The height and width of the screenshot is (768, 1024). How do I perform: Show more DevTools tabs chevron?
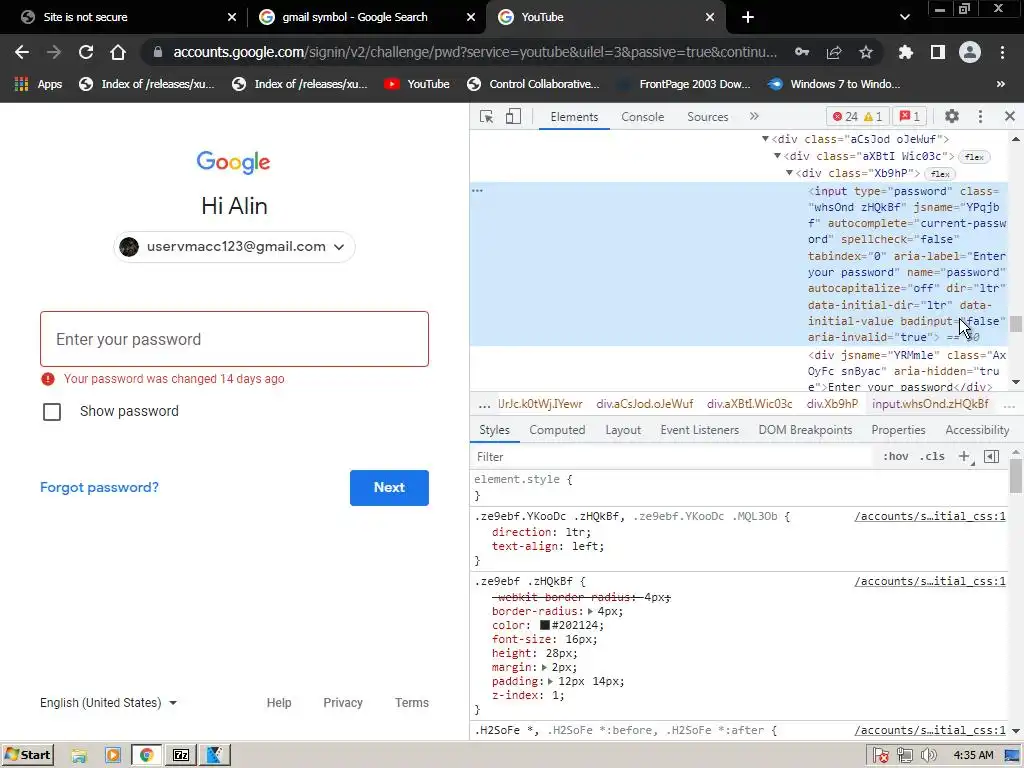click(754, 116)
